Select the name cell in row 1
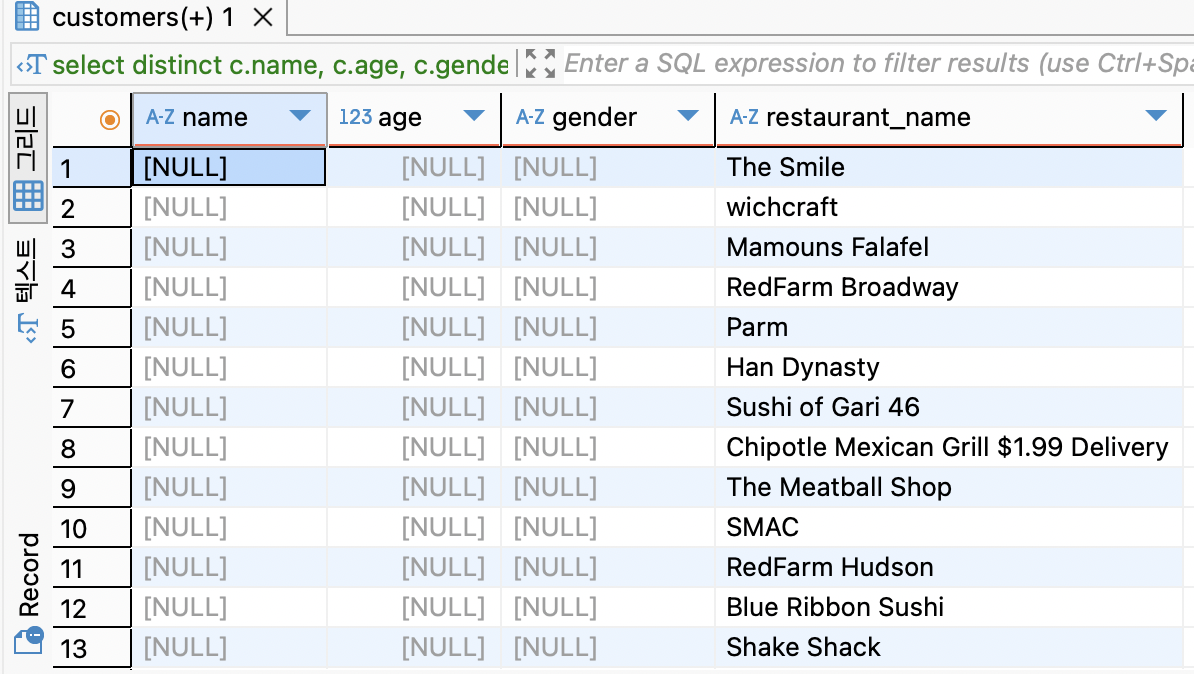Screen dimensions: 1194x674 coord(229,168)
